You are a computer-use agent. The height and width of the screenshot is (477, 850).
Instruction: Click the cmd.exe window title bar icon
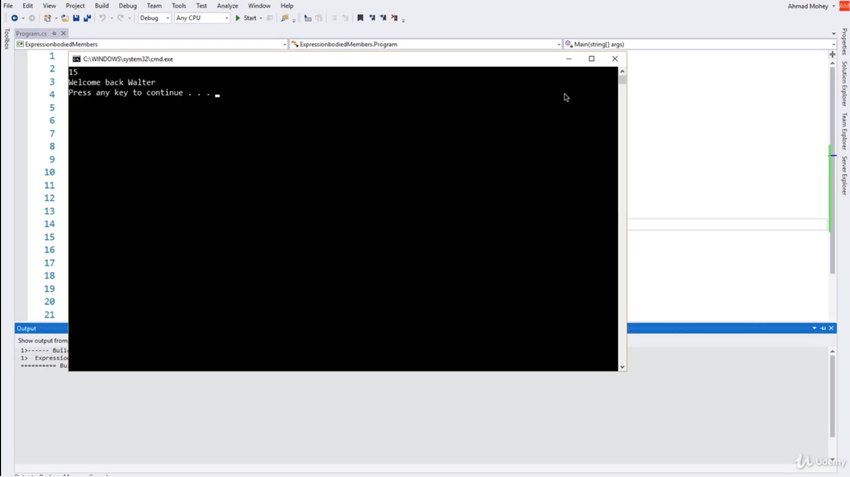point(76,59)
